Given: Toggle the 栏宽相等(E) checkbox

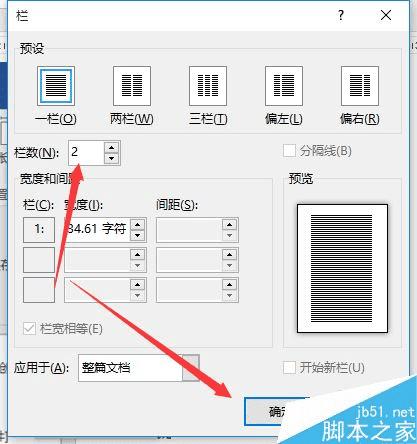Looking at the screenshot, I should [x=29, y=329].
